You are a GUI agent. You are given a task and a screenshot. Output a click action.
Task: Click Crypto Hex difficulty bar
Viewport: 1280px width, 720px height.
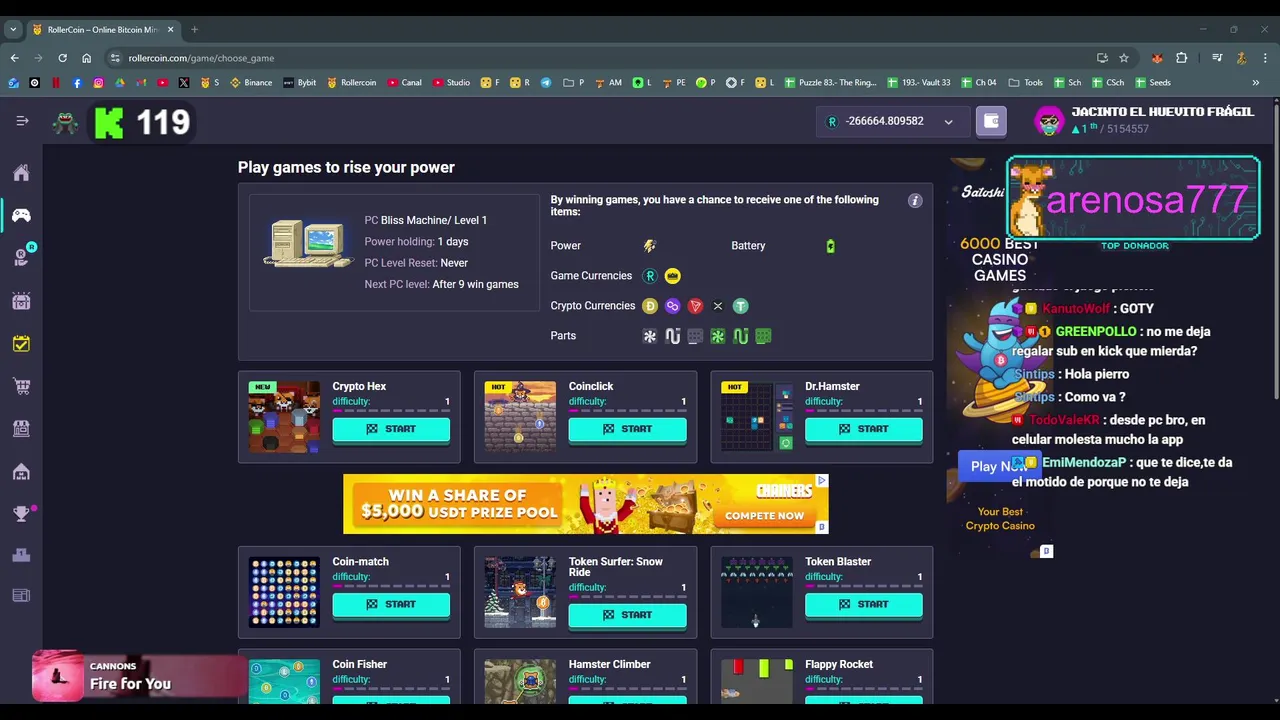pyautogui.click(x=391, y=410)
